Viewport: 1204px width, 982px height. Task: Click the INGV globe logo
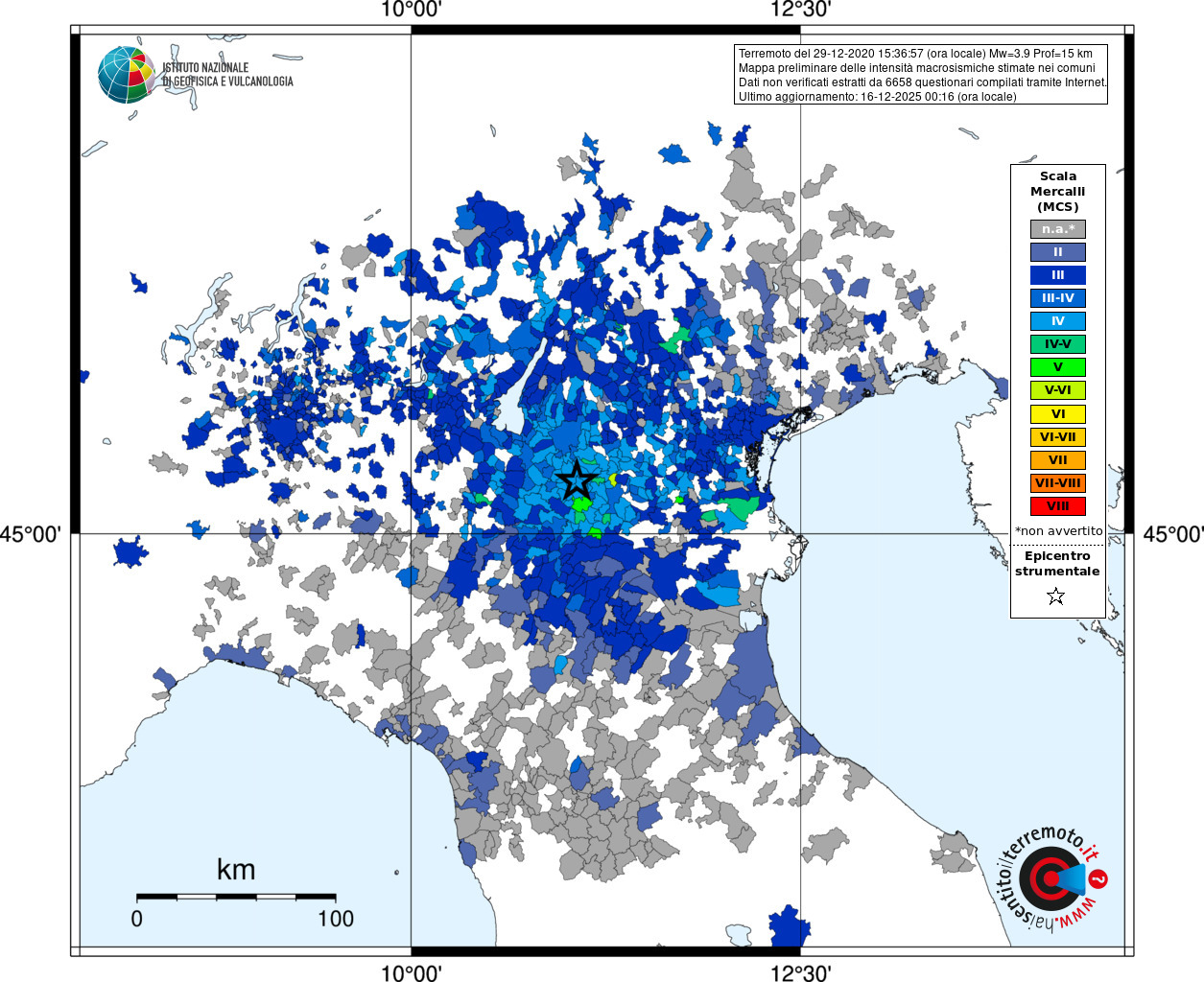click(x=126, y=75)
